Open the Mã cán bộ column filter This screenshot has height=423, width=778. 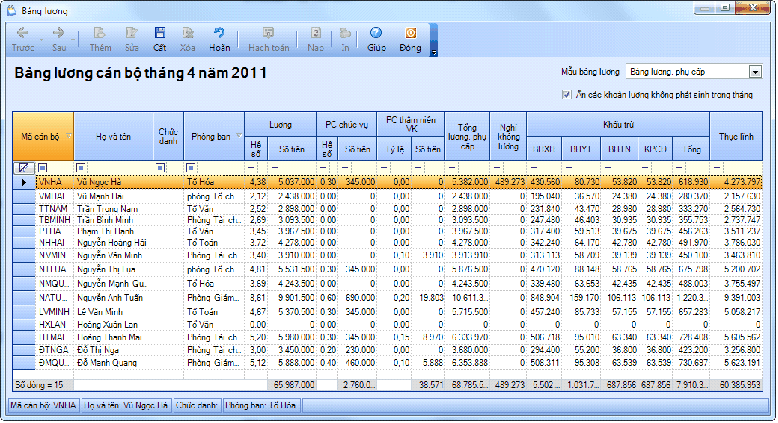tap(69, 136)
